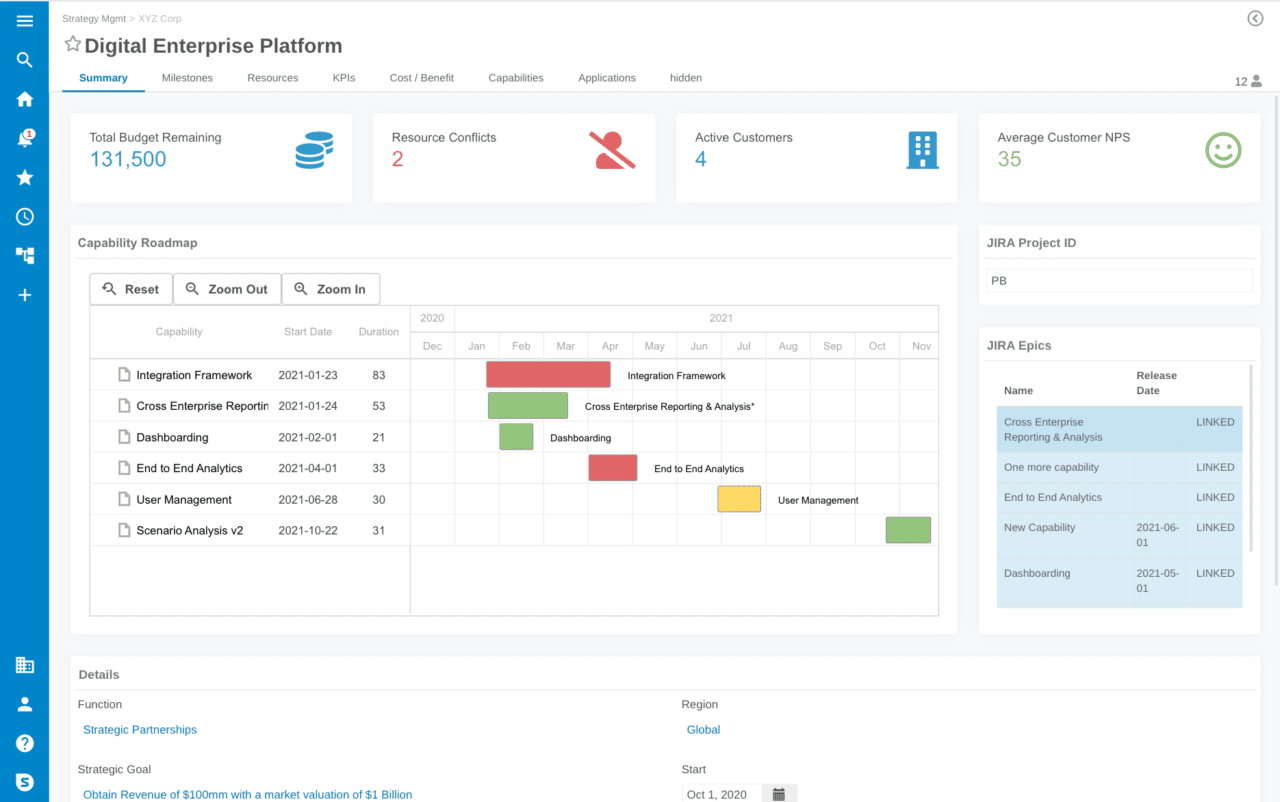Open the Resources tab
This screenshot has height=802, width=1280.
click(273, 78)
